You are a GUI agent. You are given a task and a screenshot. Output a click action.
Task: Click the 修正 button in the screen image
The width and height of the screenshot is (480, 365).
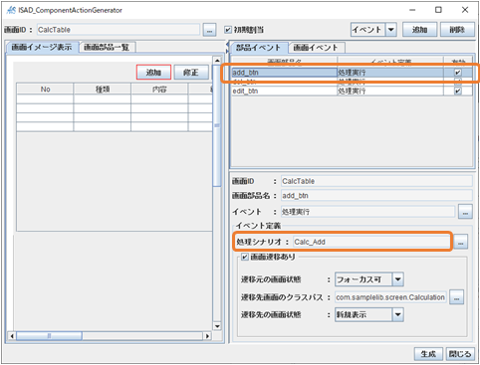[x=191, y=72]
